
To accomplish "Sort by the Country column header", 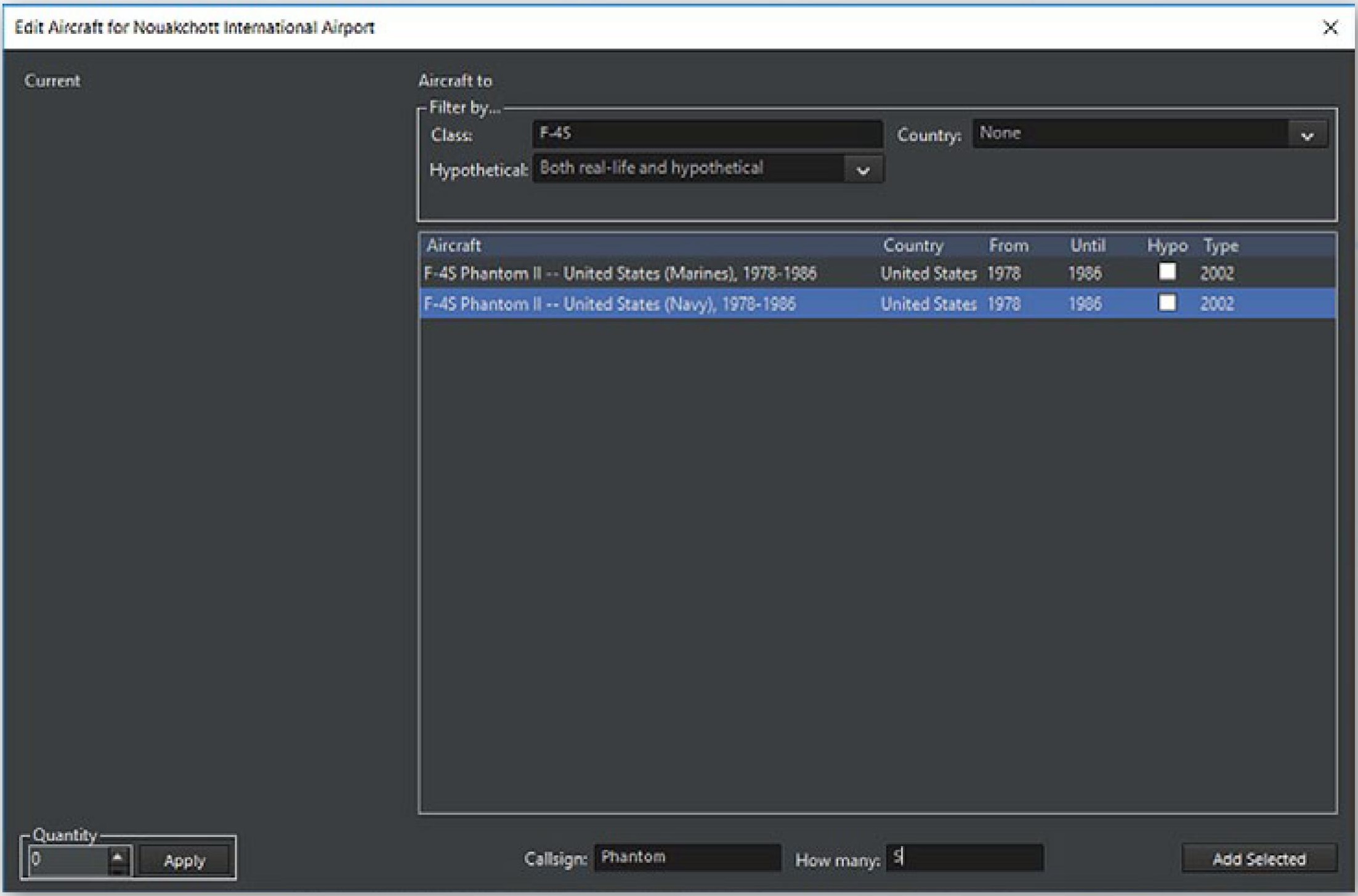I will click(x=913, y=246).
